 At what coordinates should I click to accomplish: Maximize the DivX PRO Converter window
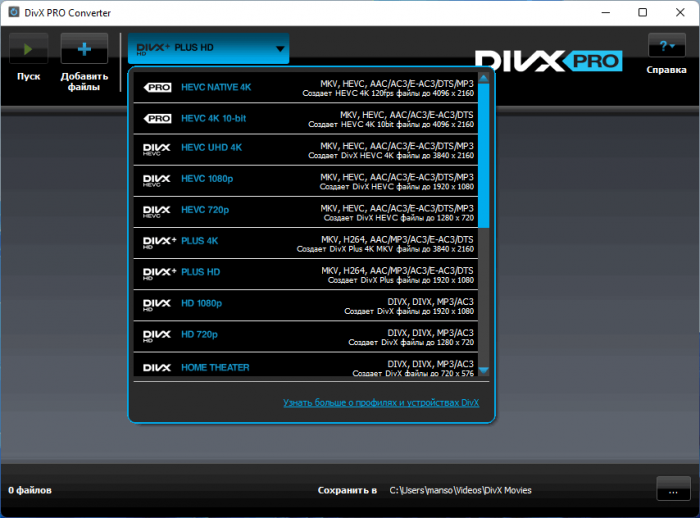coord(642,13)
